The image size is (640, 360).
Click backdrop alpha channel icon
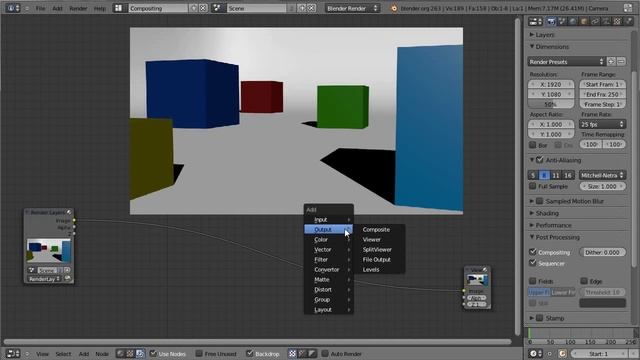point(312,353)
